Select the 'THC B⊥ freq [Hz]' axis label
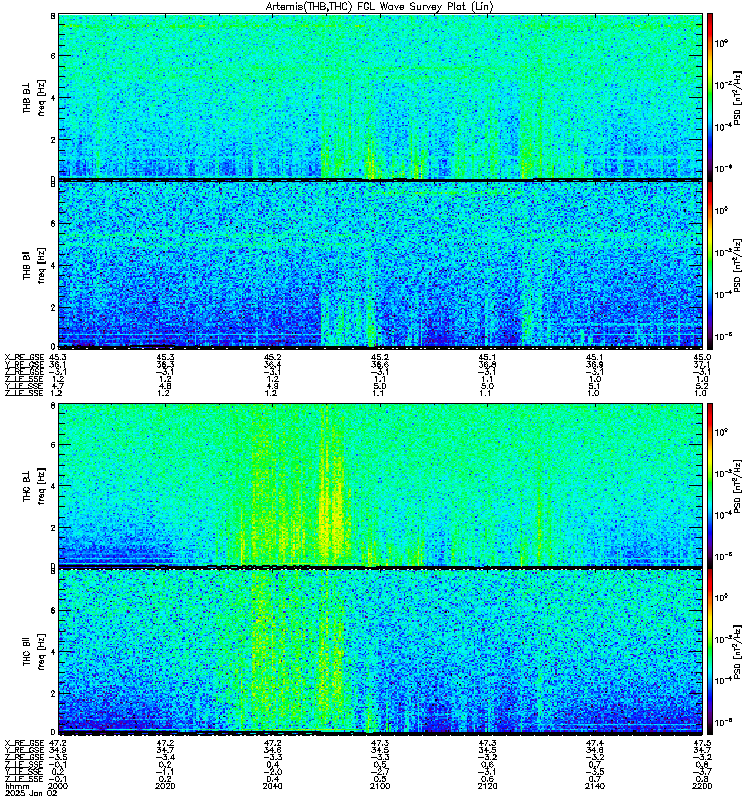Viewport: 750px width, 800px height. (x=34, y=486)
